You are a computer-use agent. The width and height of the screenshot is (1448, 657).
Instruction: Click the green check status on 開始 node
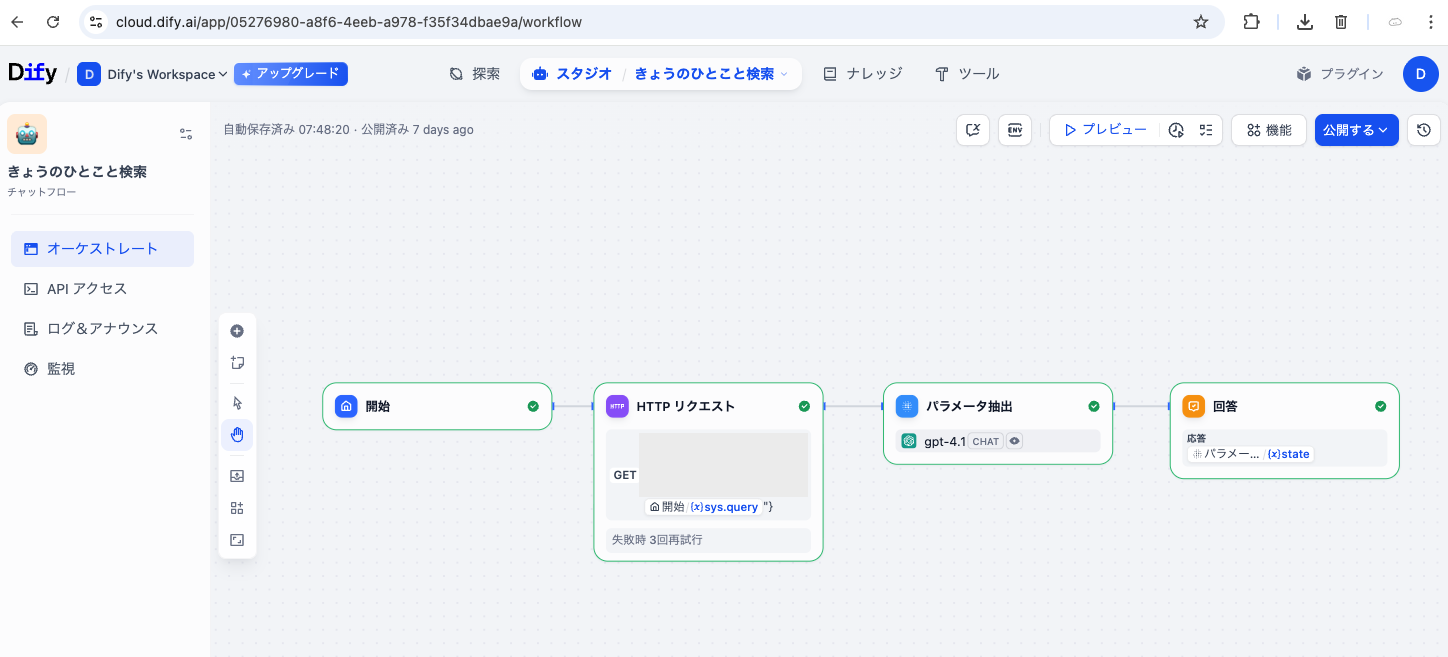coord(533,406)
